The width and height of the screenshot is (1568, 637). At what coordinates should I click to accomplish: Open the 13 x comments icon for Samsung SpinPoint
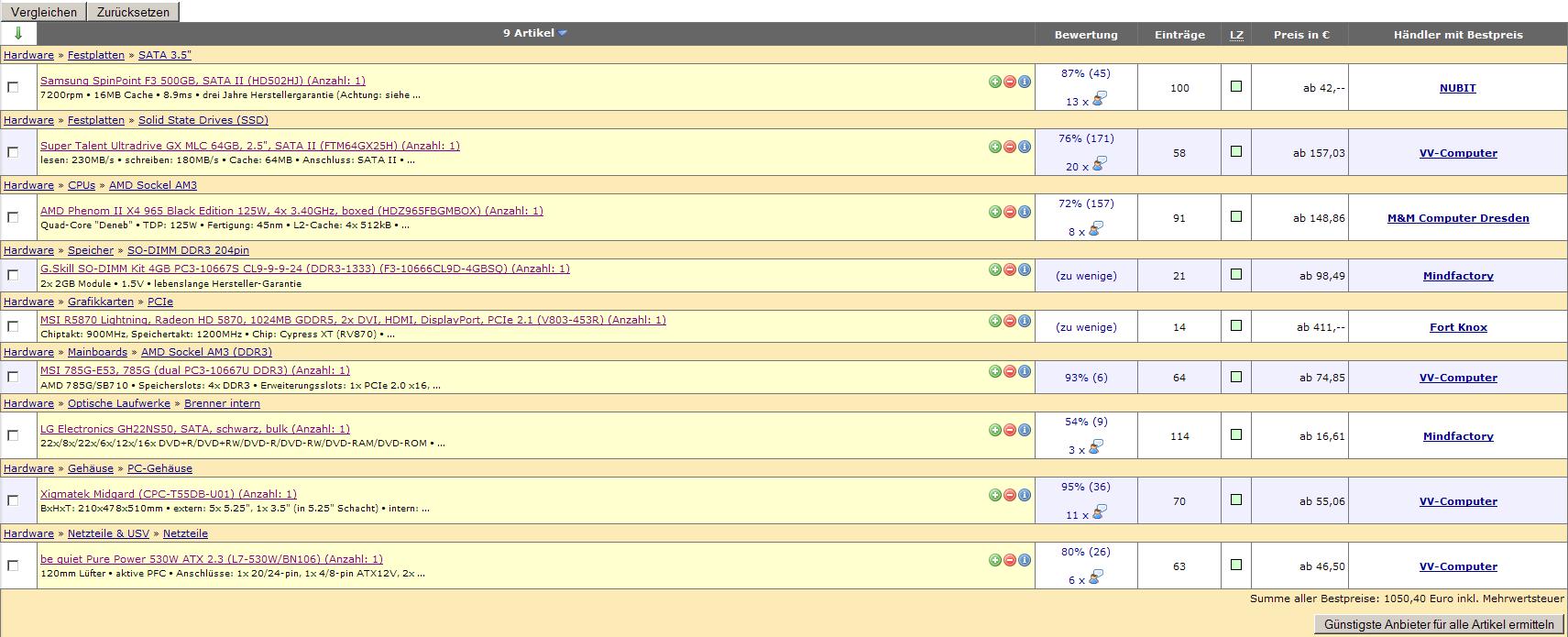[1100, 99]
